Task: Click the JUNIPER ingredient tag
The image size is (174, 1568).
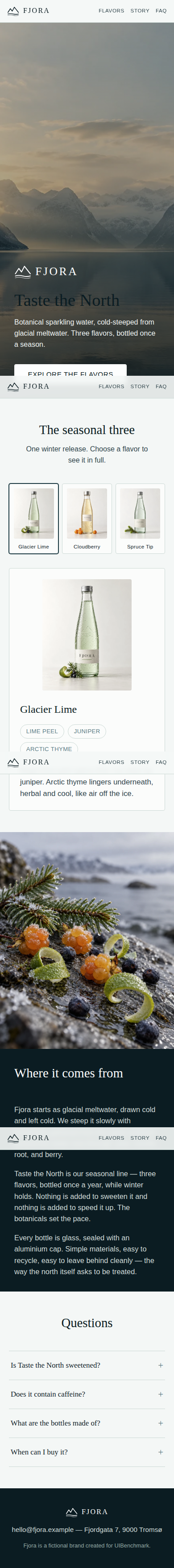Action: click(x=87, y=731)
